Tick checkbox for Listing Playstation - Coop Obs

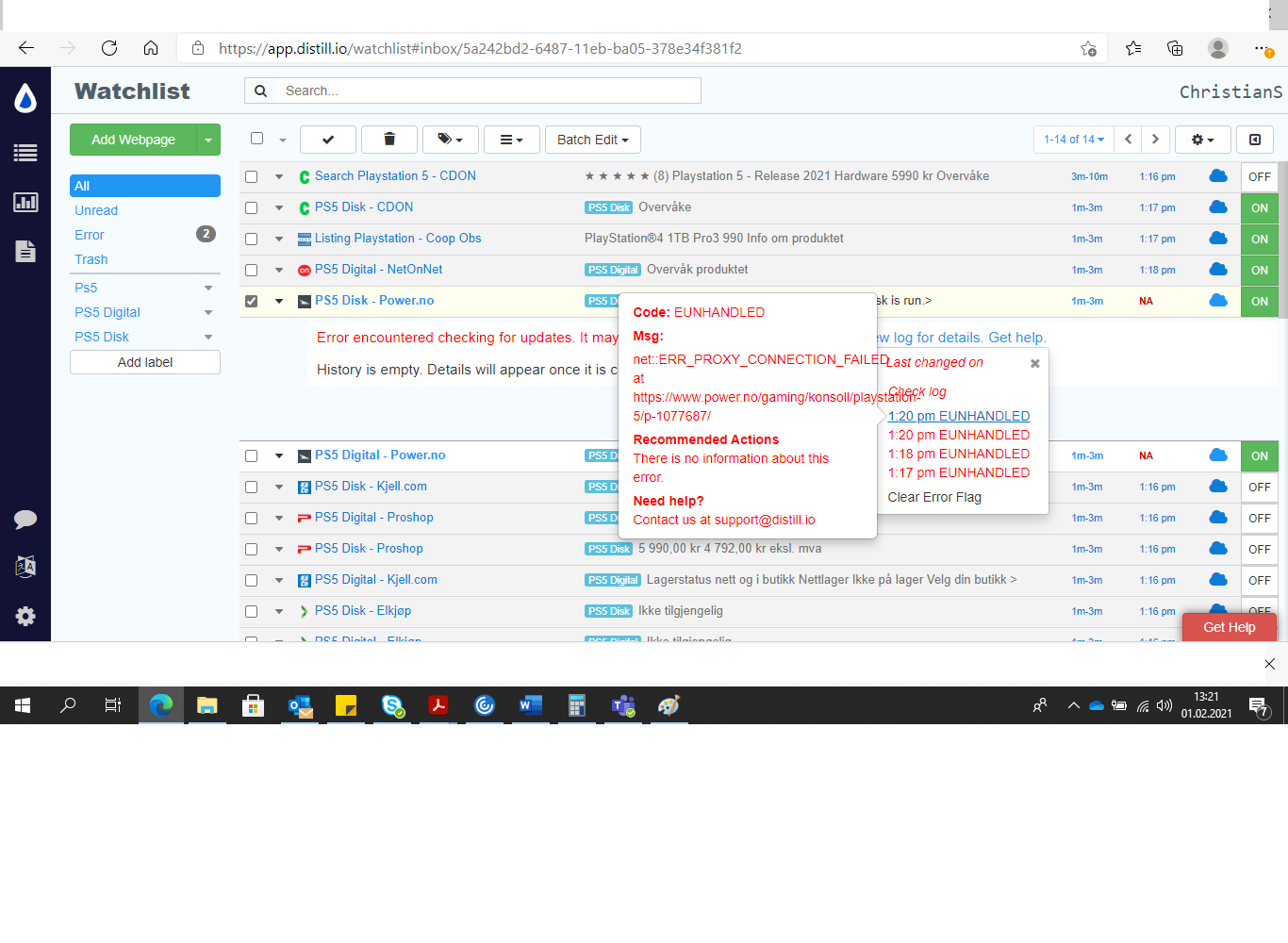(251, 239)
